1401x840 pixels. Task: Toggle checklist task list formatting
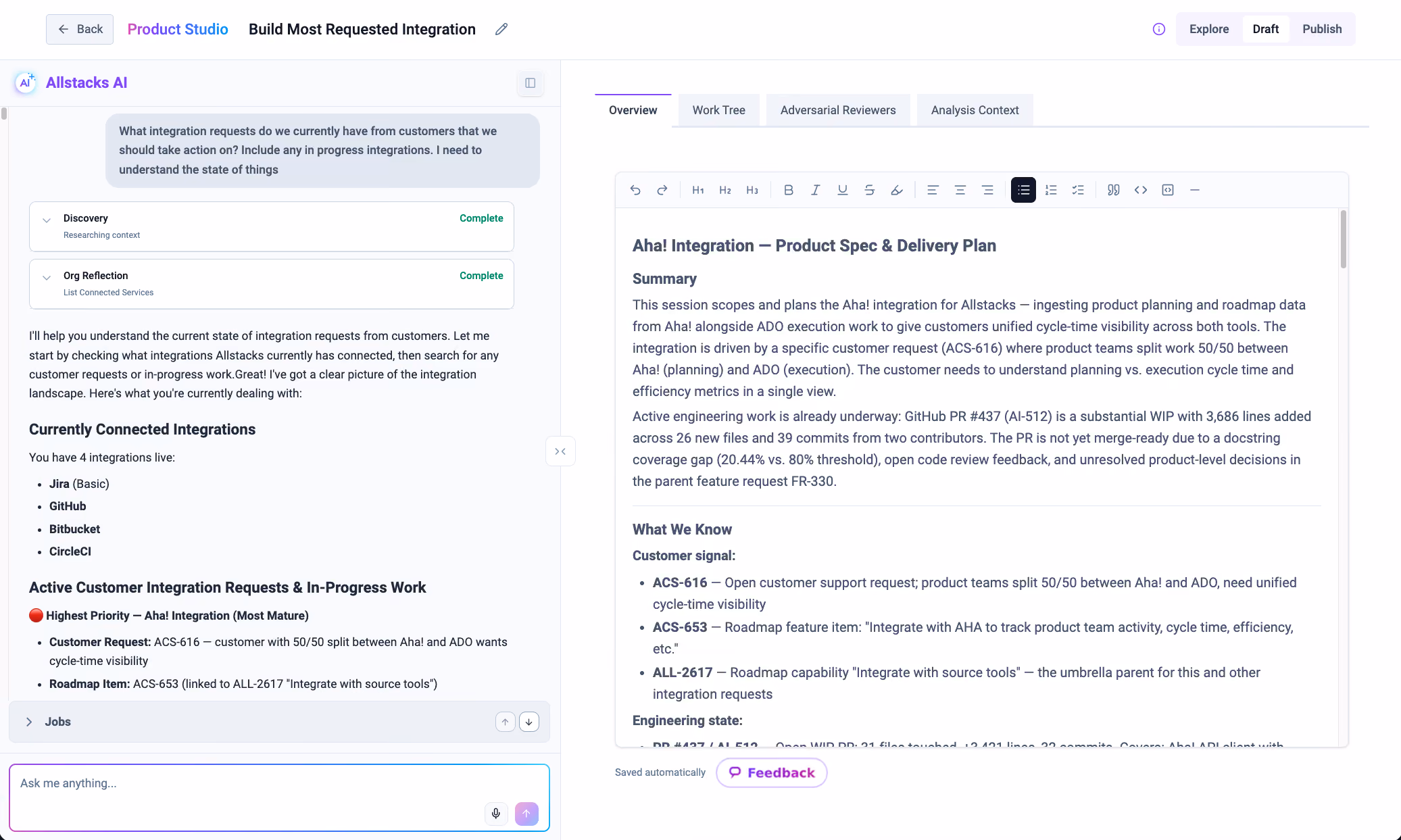(x=1078, y=190)
